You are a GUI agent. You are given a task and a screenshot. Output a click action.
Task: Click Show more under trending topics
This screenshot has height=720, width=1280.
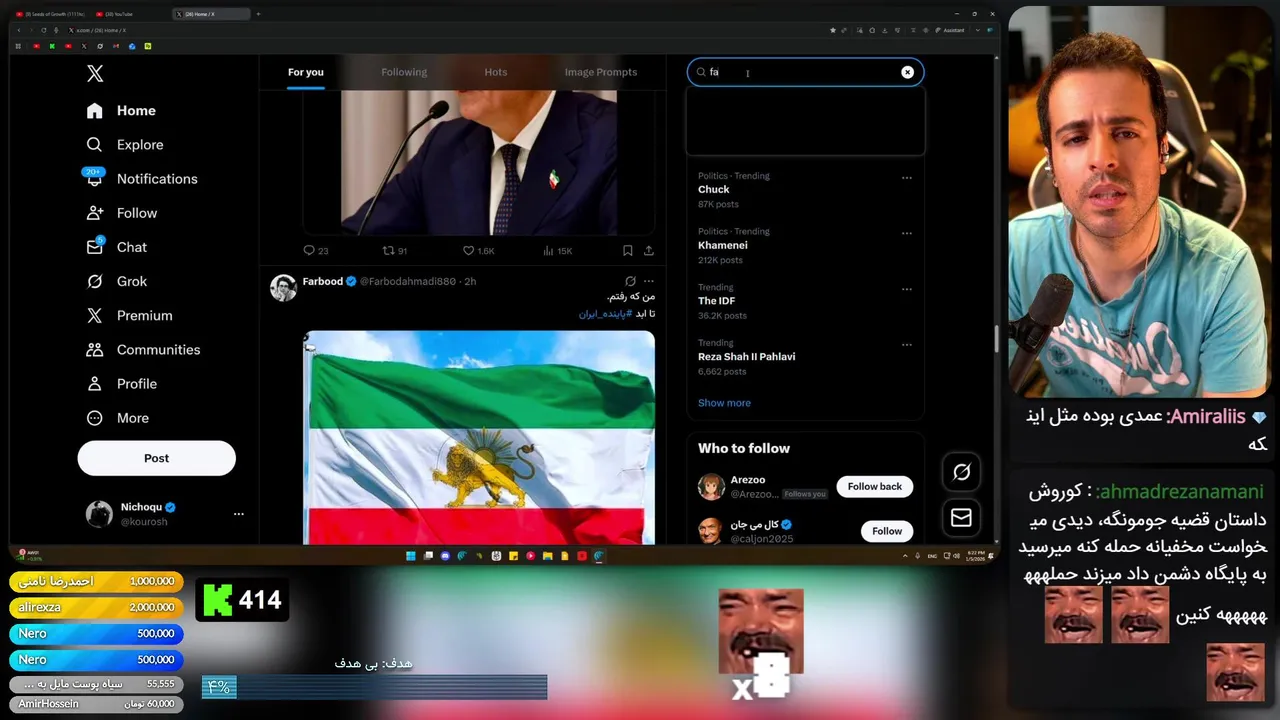click(x=724, y=403)
